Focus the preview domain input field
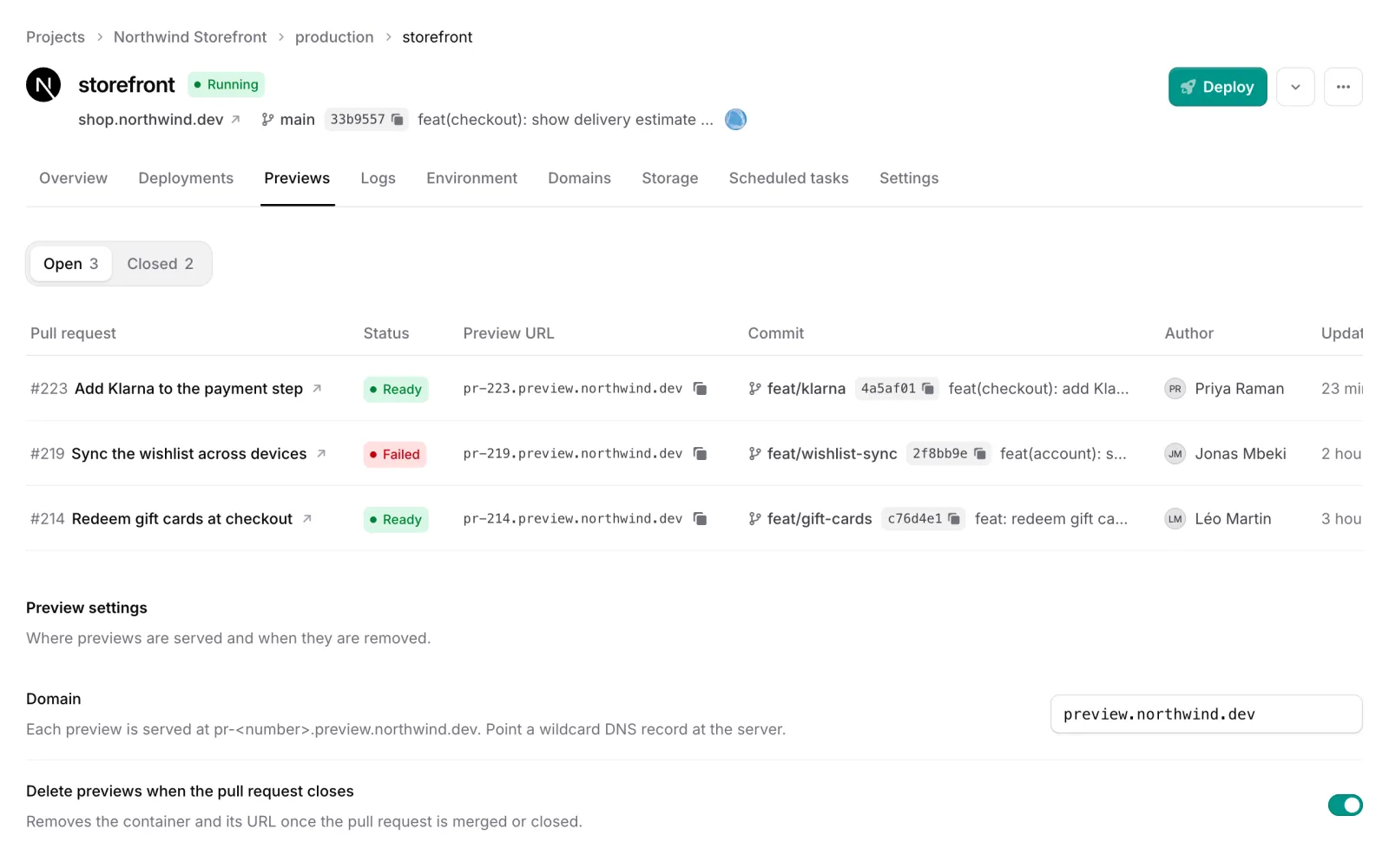This screenshot has height=868, width=1389. tap(1206, 714)
